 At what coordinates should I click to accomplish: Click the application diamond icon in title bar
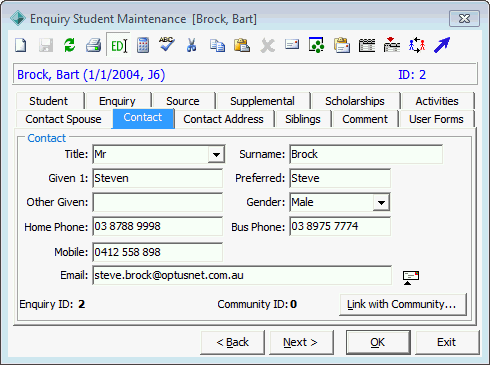[18, 18]
